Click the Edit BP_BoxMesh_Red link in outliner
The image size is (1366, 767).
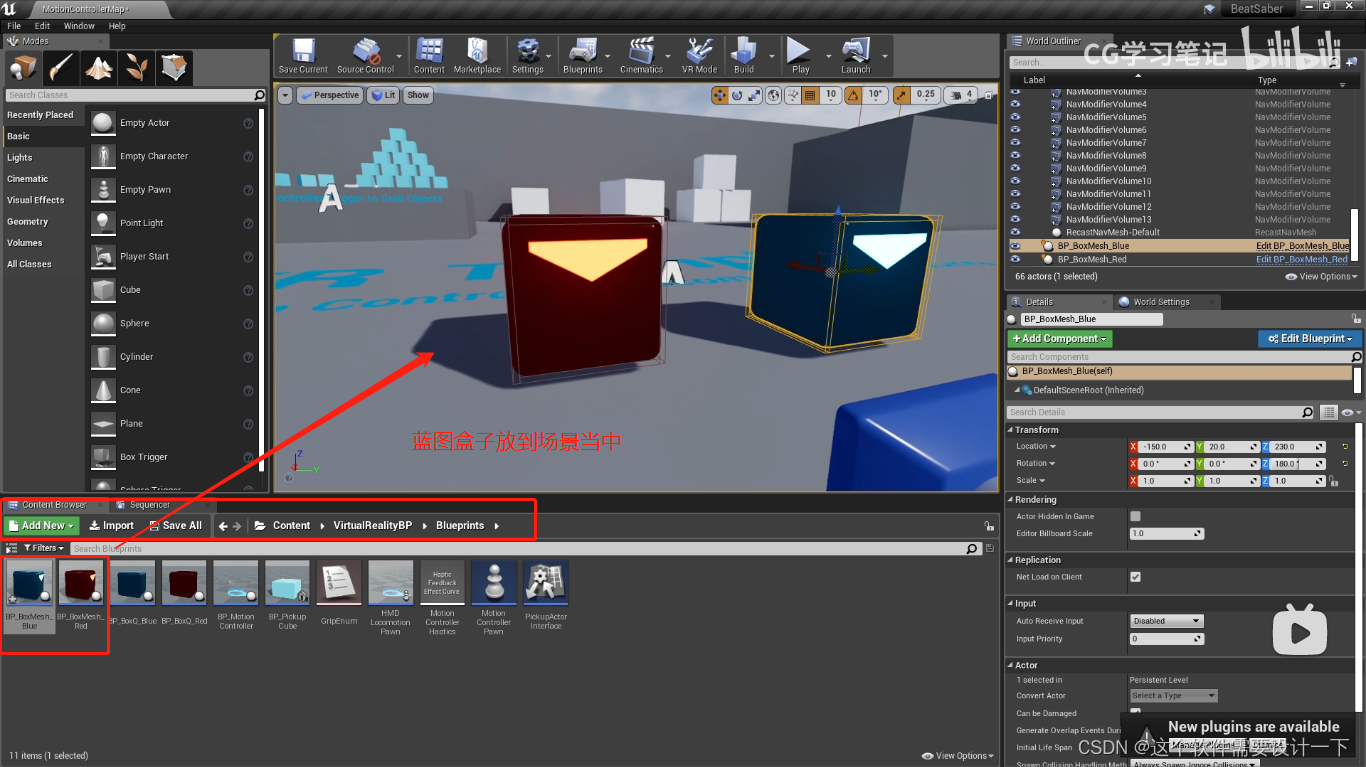(x=1302, y=259)
